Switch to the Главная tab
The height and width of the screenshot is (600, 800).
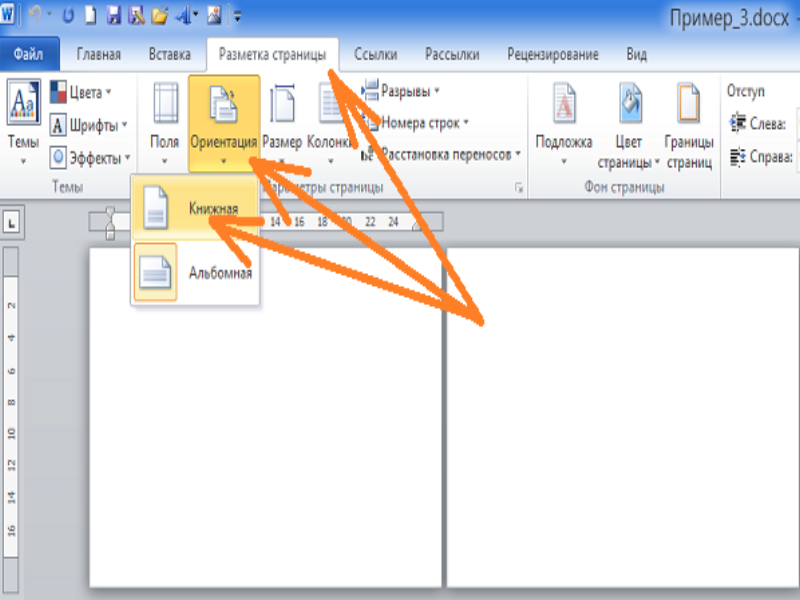pos(98,54)
